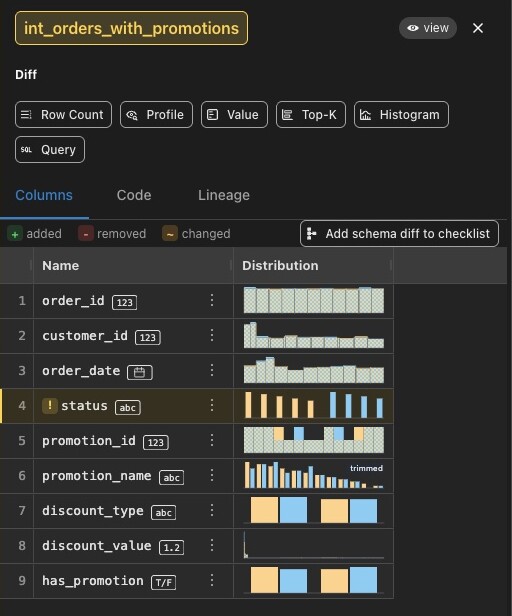Open options menu for discount_type column

tap(212, 510)
